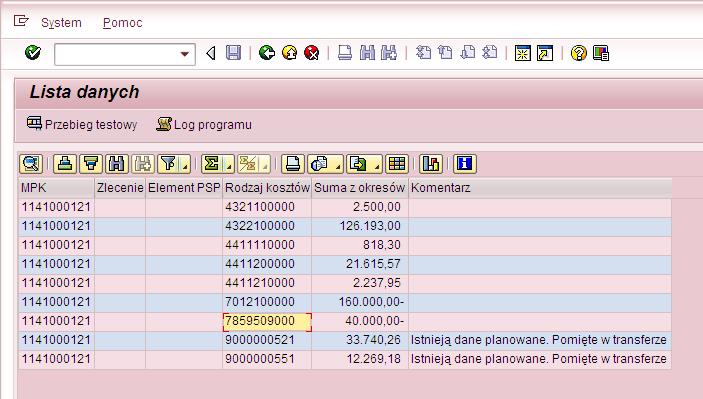Image resolution: width=703 pixels, height=399 pixels.
Task: Click the standard toolbar Print icon
Action: pos(345,53)
